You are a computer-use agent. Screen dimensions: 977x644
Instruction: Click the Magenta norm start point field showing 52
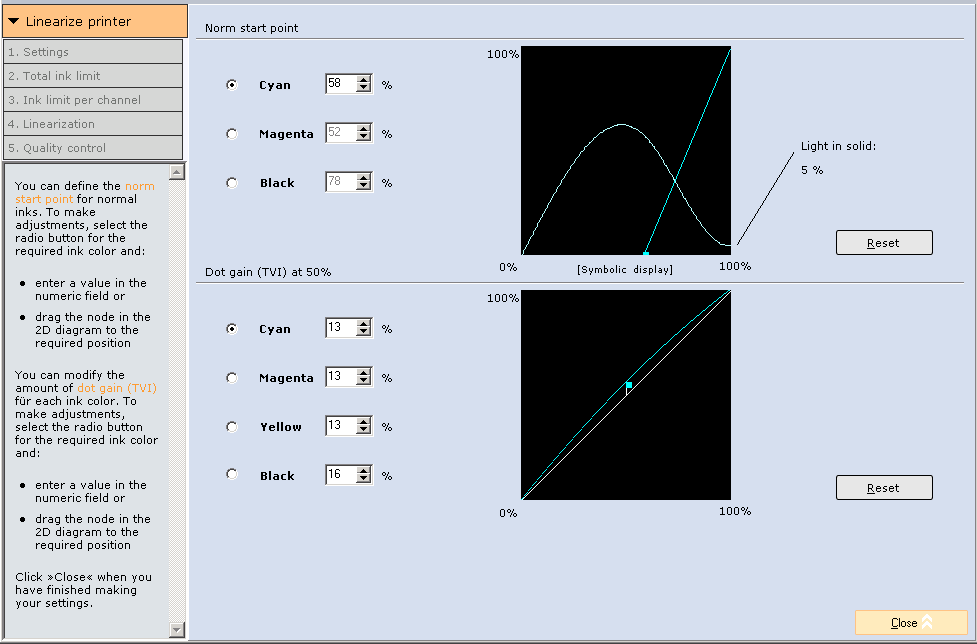pos(340,133)
